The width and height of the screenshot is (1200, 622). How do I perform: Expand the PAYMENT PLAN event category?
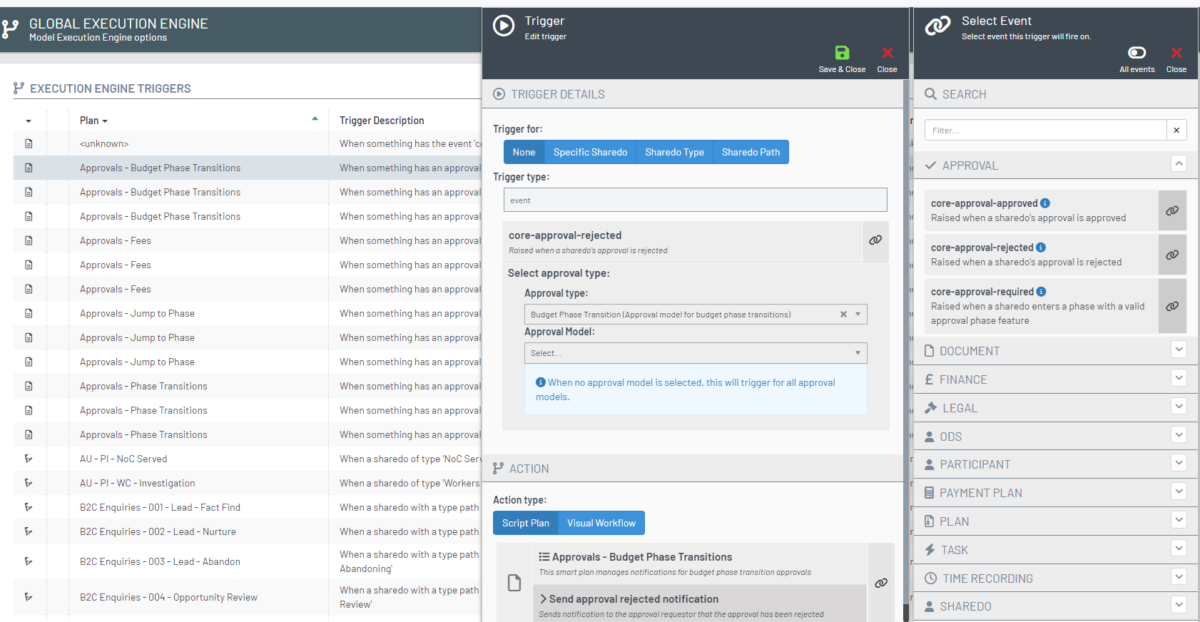1179,492
